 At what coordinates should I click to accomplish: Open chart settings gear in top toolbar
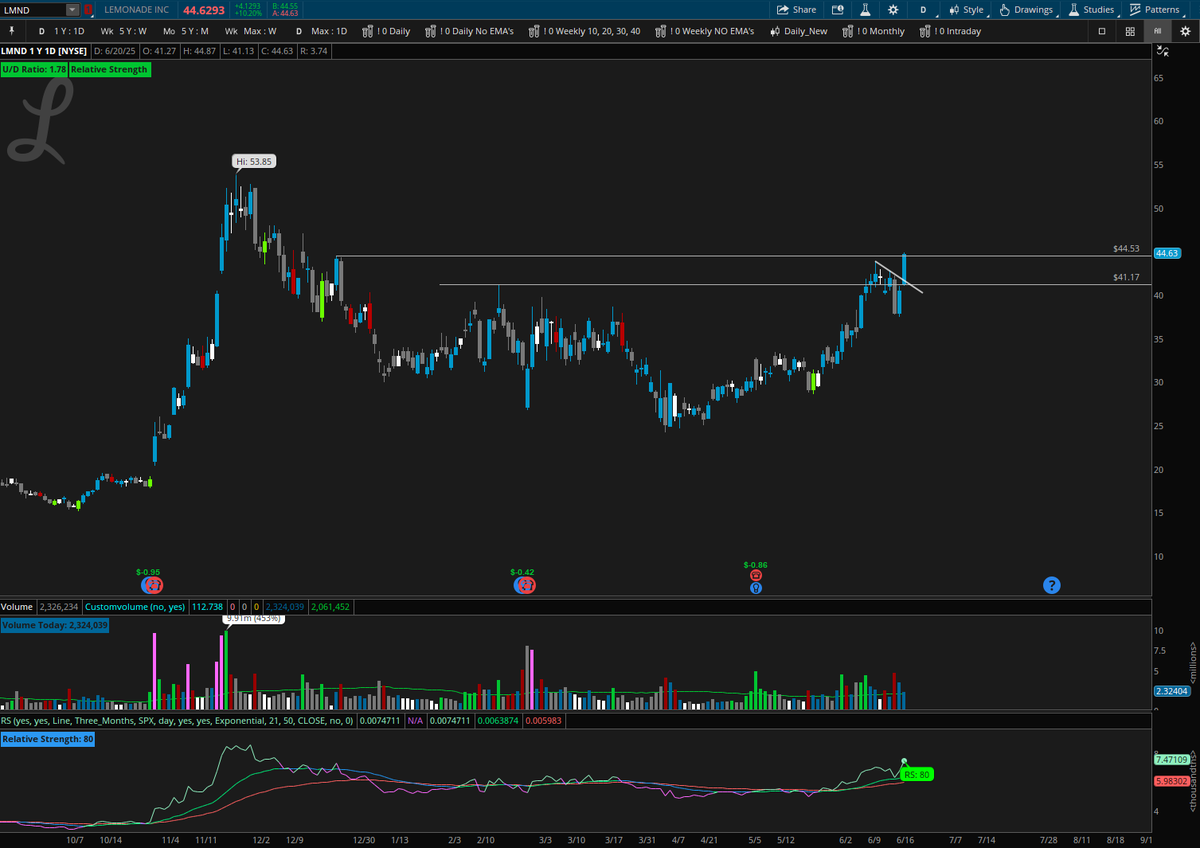[893, 9]
